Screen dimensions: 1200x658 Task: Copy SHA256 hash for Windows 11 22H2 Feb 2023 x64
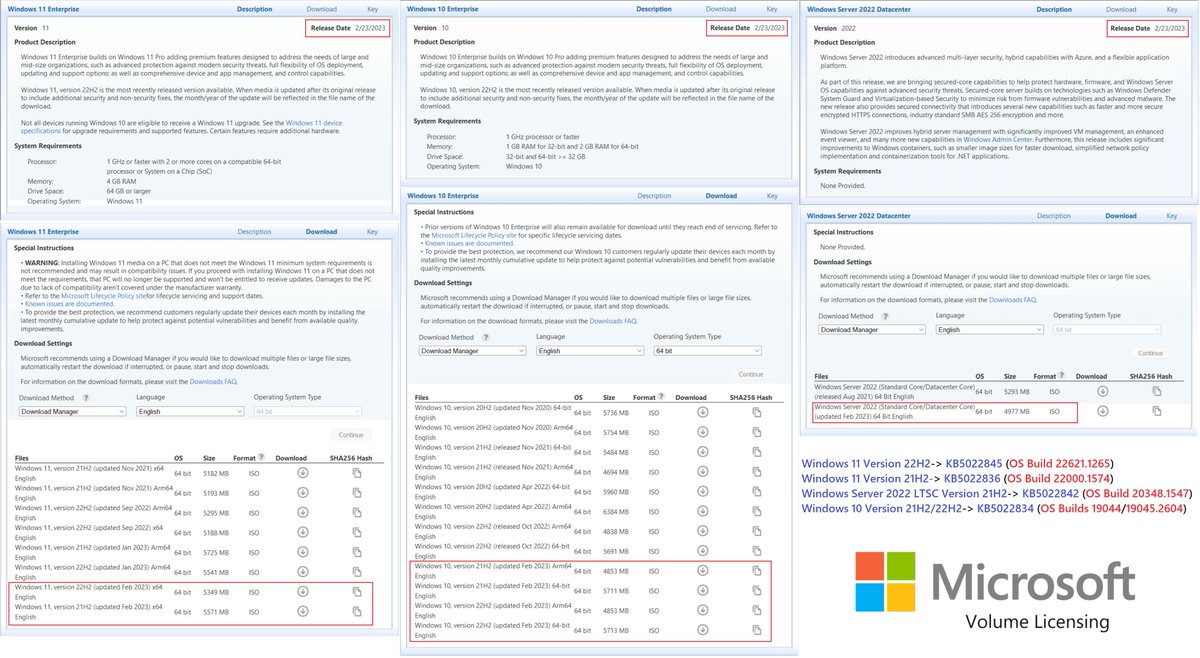pos(357,592)
